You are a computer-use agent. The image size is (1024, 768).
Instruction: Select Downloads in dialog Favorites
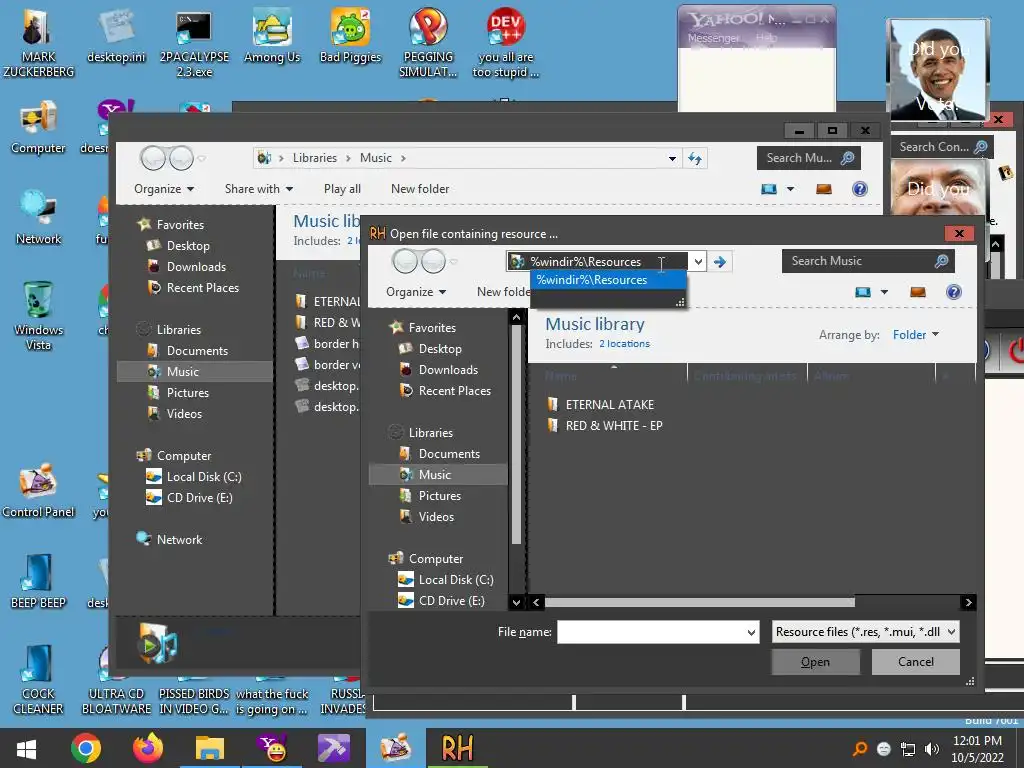(x=448, y=370)
